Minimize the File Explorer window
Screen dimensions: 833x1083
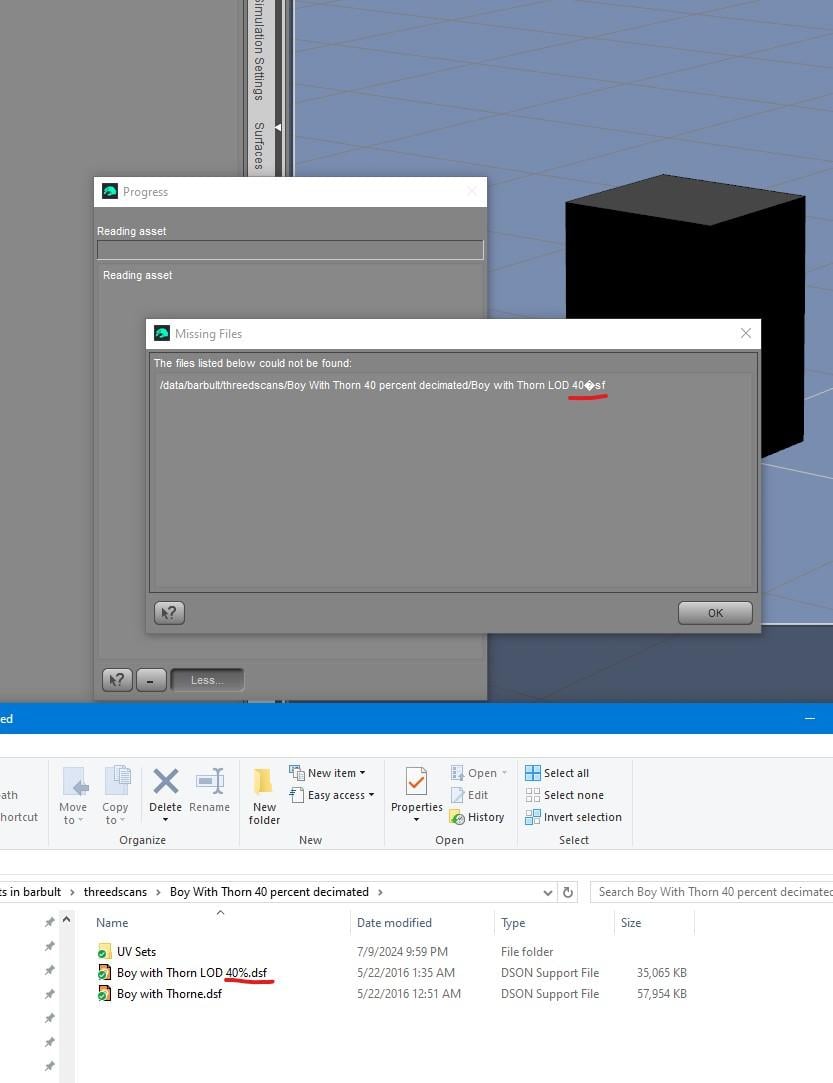tap(810, 718)
